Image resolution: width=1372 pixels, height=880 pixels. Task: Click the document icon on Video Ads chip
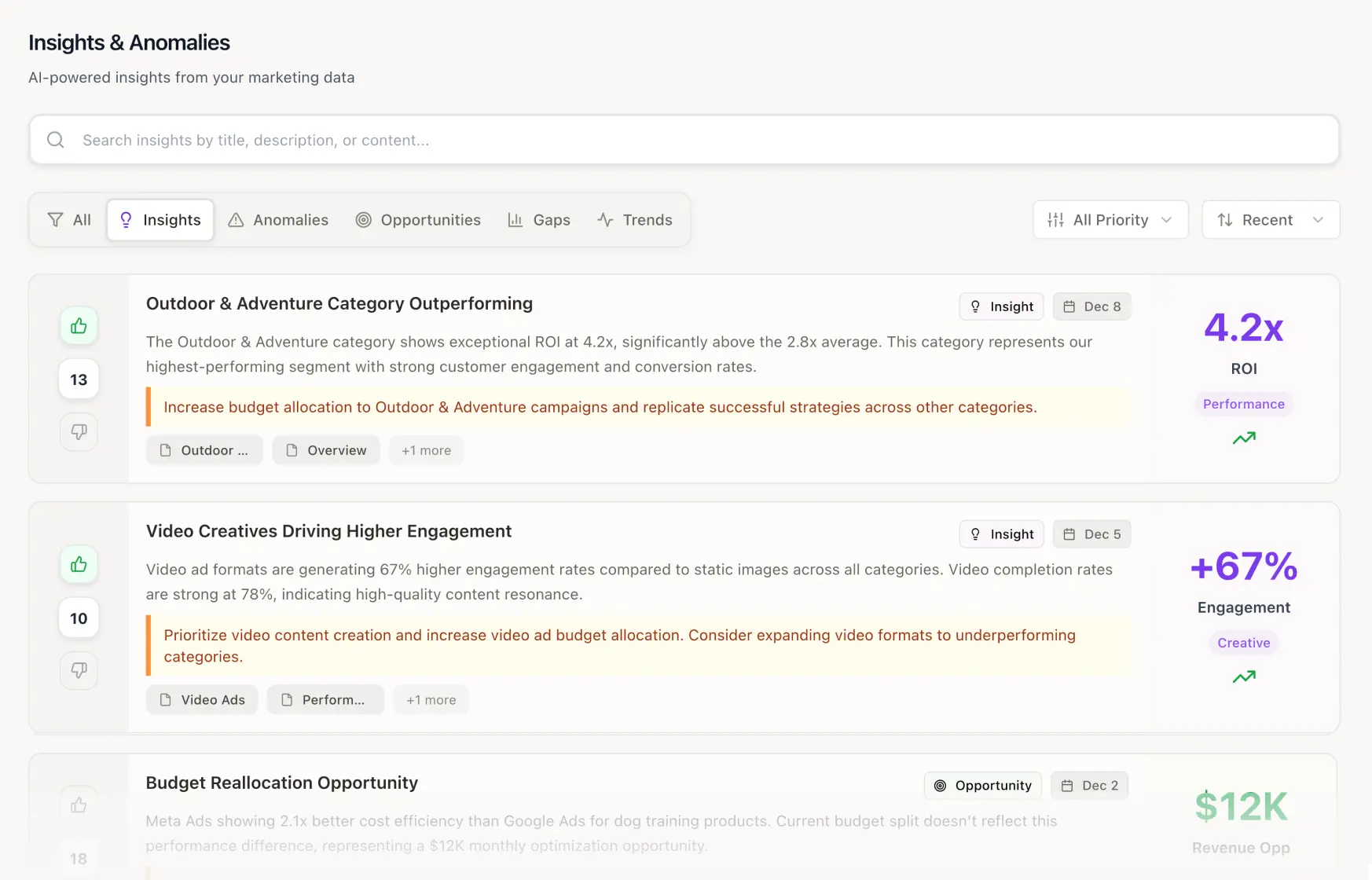(x=165, y=700)
